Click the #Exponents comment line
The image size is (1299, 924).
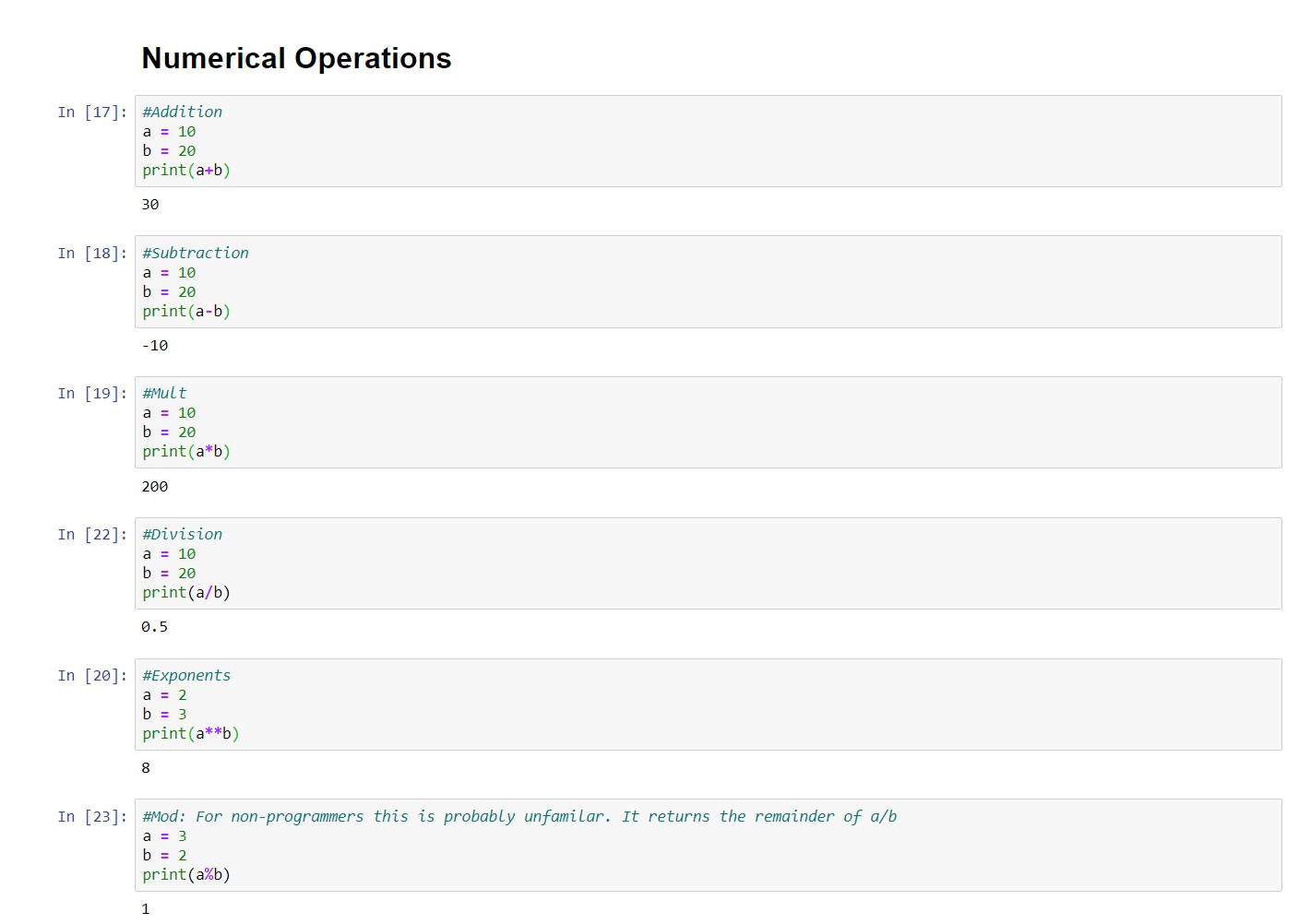tap(187, 675)
